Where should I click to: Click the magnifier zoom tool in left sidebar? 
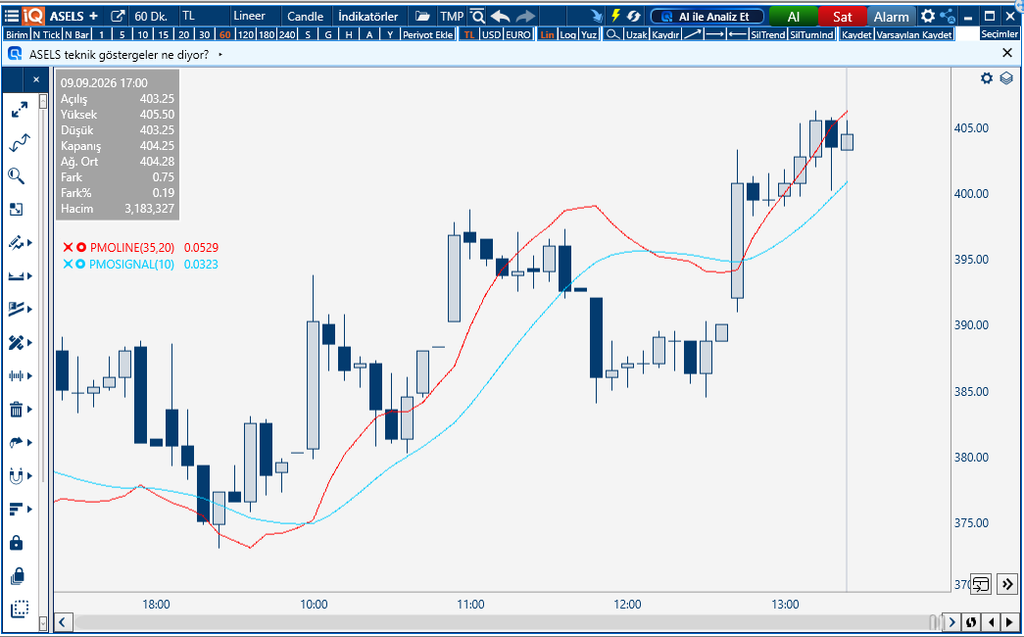16,176
